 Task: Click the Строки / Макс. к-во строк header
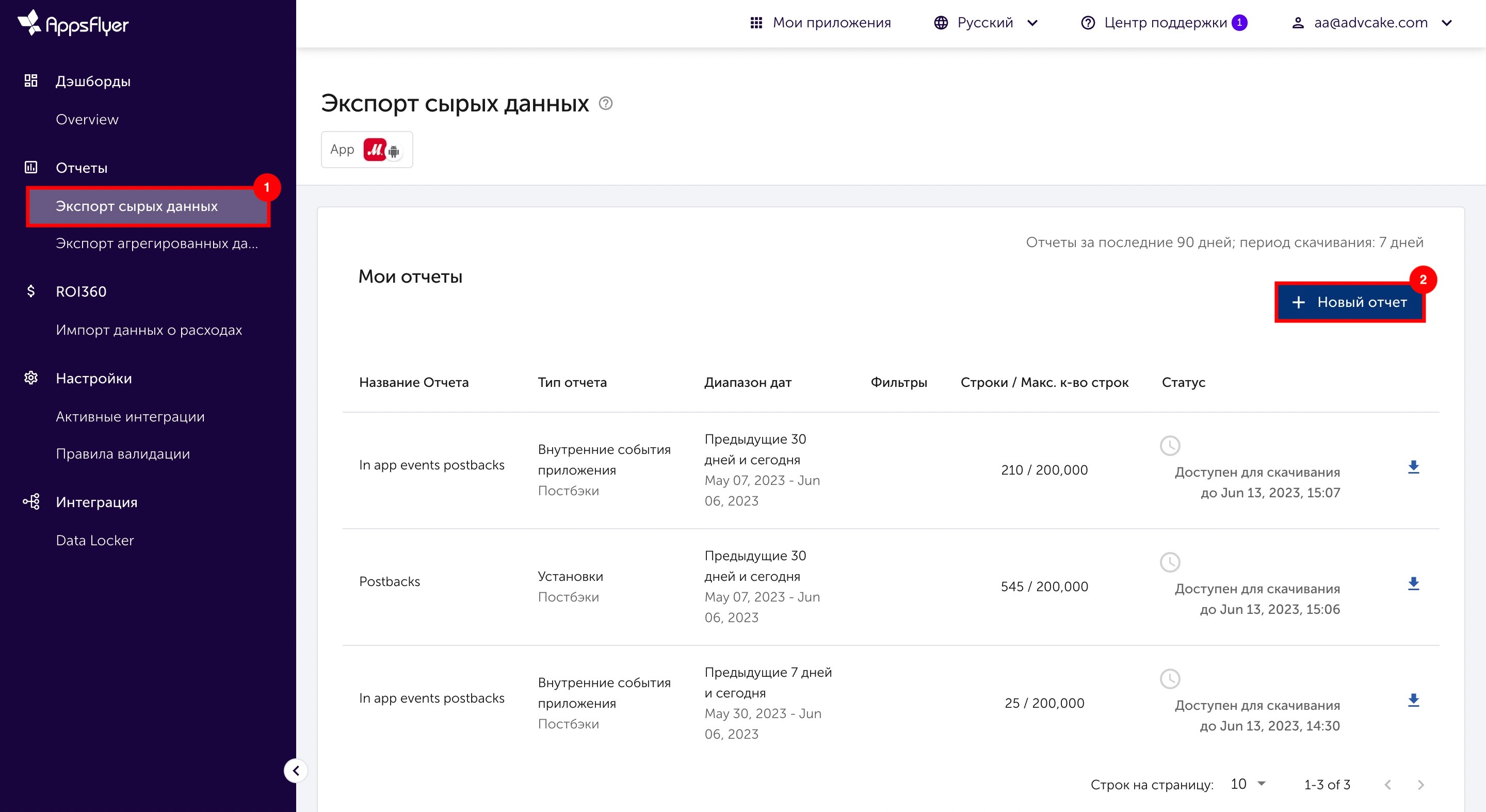pos(1044,382)
